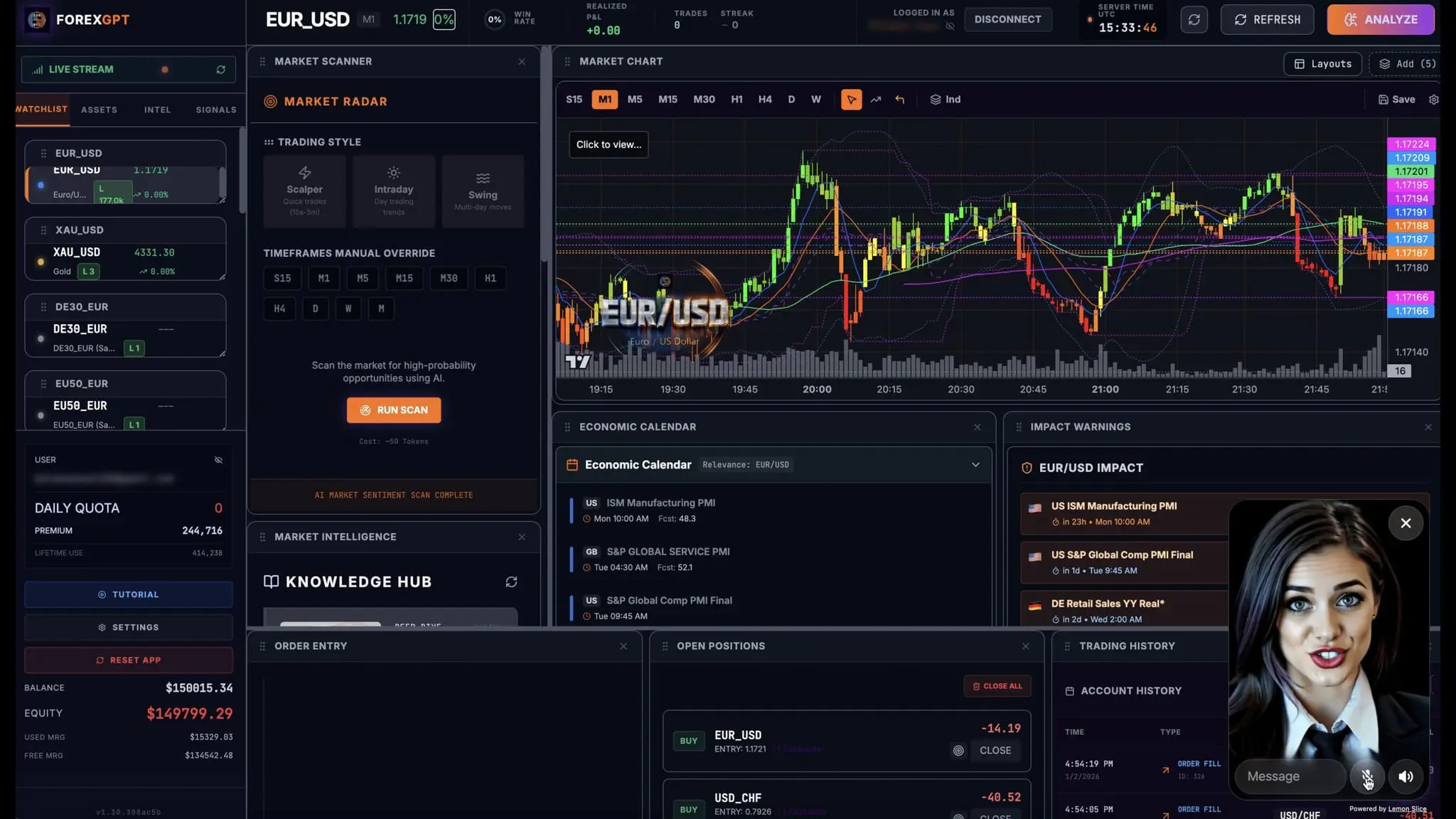Switch to the Intel tab
The image size is (1456, 819).
[157, 110]
